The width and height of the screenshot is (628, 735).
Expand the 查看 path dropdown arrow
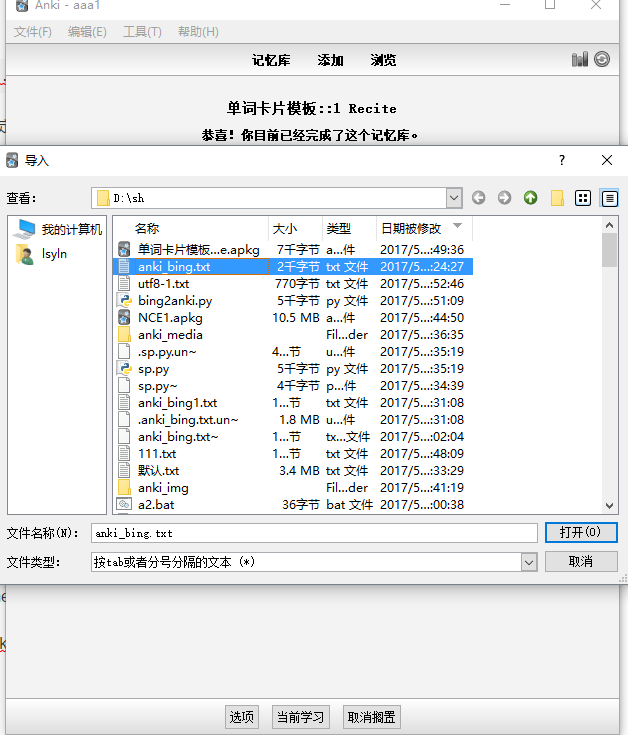454,198
